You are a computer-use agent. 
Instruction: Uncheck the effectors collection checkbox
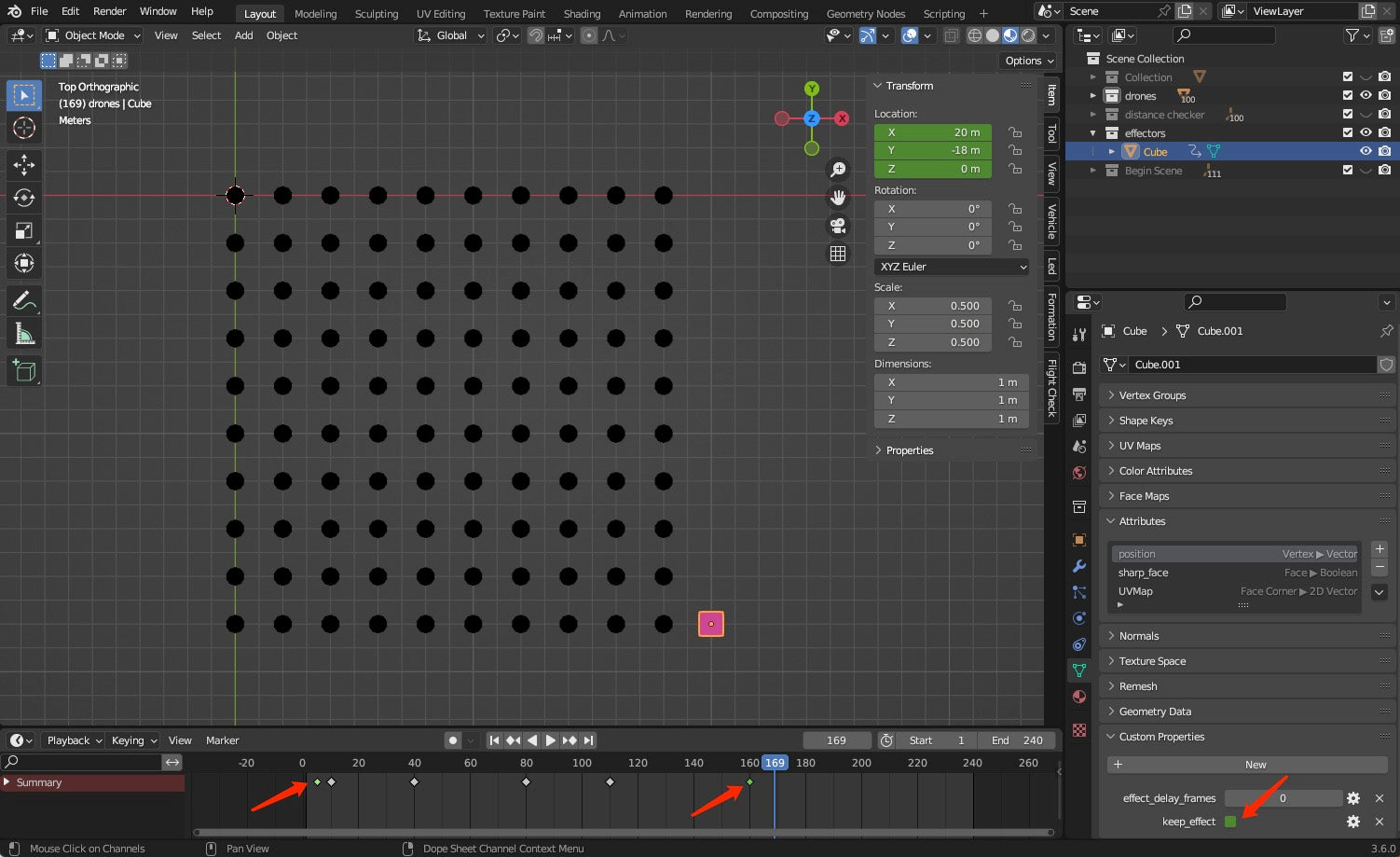coord(1347,133)
